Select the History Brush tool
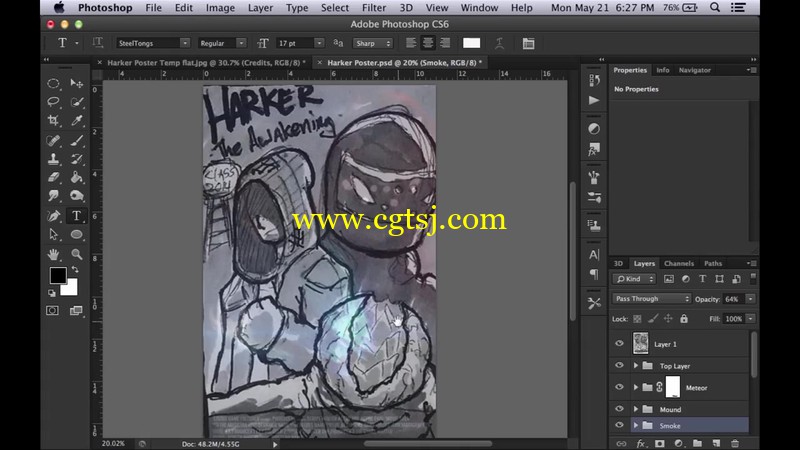The image size is (800, 450). [x=77, y=159]
